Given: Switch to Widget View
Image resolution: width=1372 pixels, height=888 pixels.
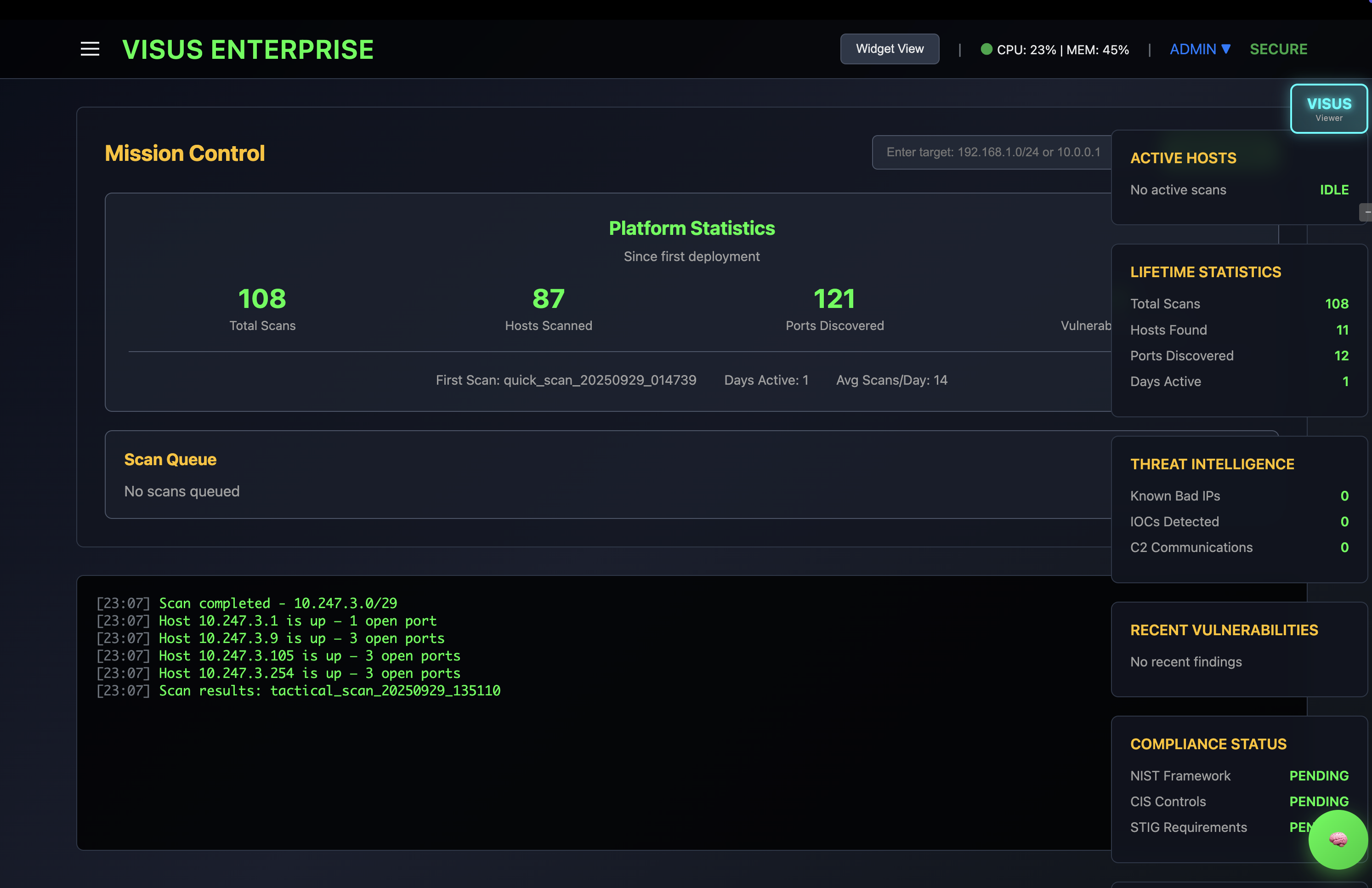Looking at the screenshot, I should (889, 49).
